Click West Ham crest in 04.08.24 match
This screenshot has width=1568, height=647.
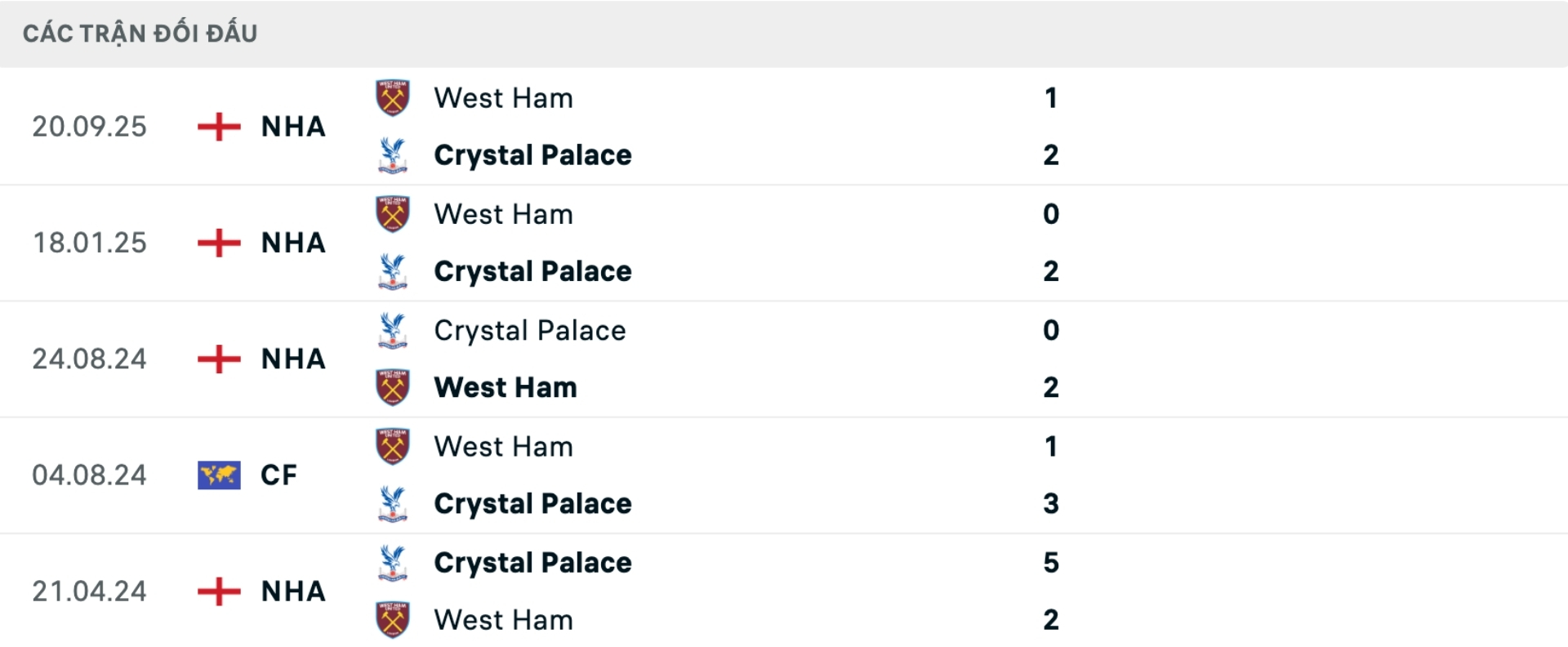392,447
